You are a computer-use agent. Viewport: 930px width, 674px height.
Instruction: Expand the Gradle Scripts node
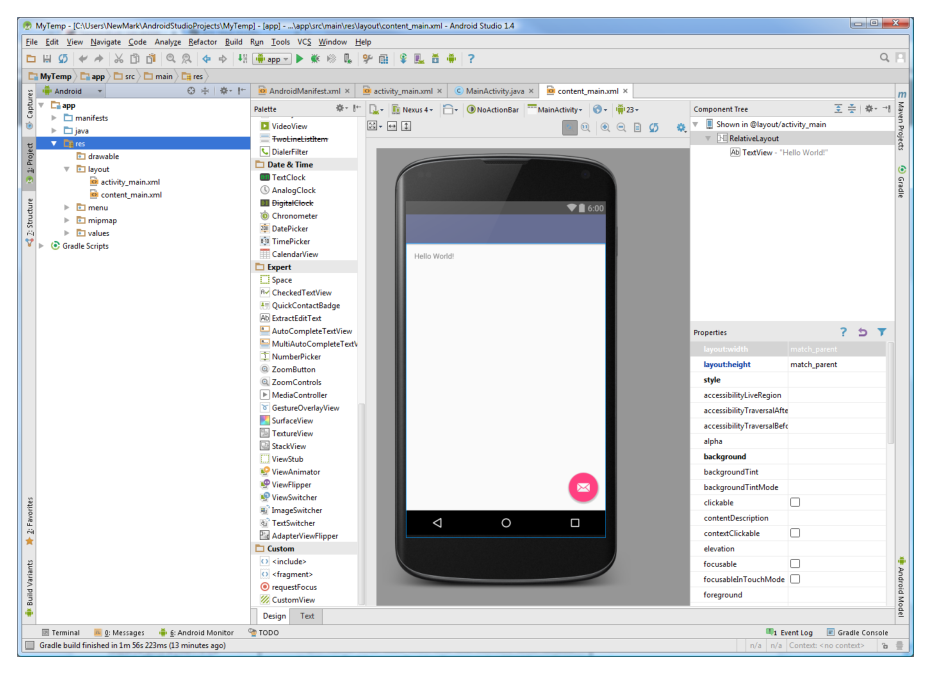(42, 246)
